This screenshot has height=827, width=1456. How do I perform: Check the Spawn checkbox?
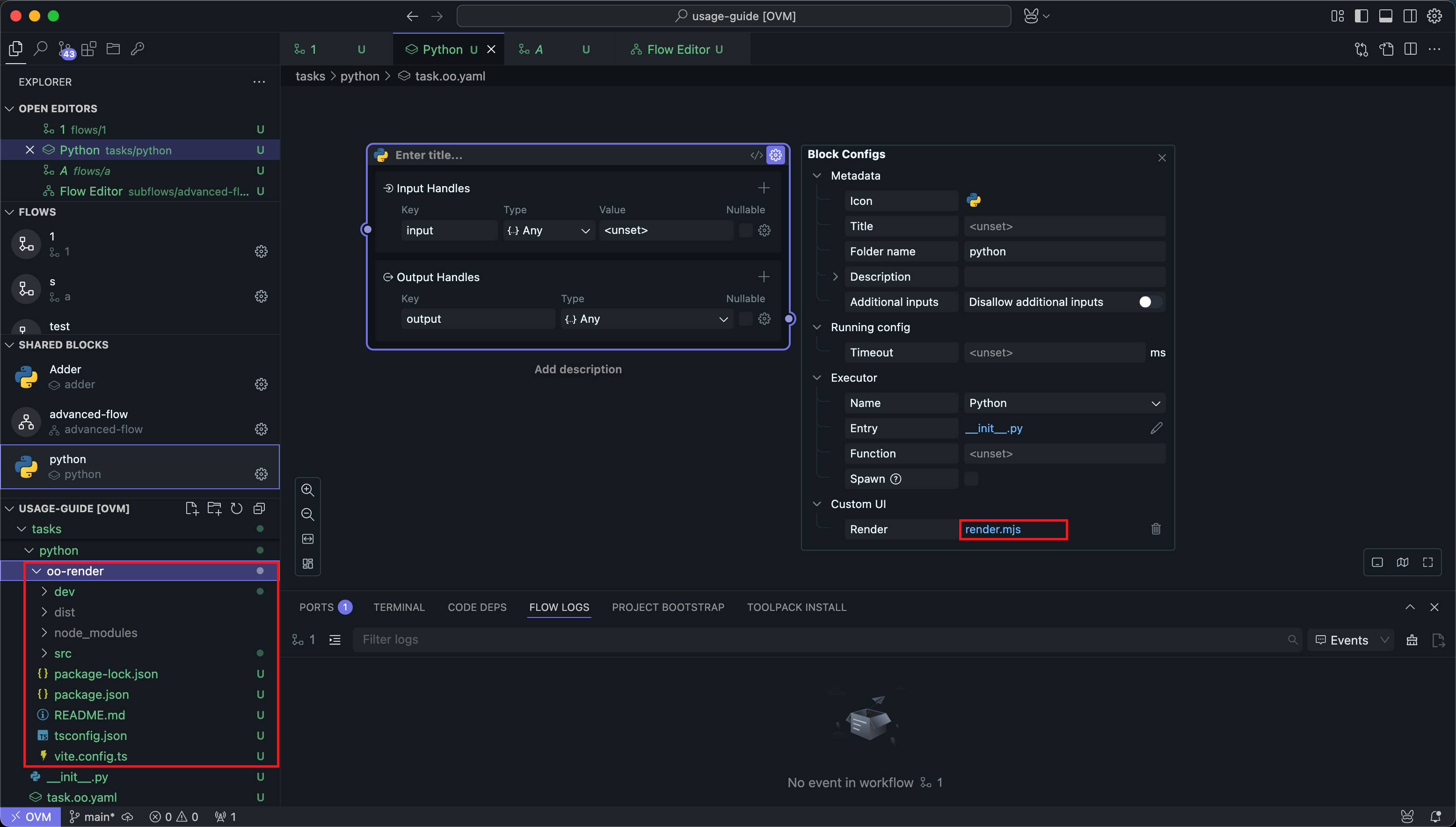[971, 478]
